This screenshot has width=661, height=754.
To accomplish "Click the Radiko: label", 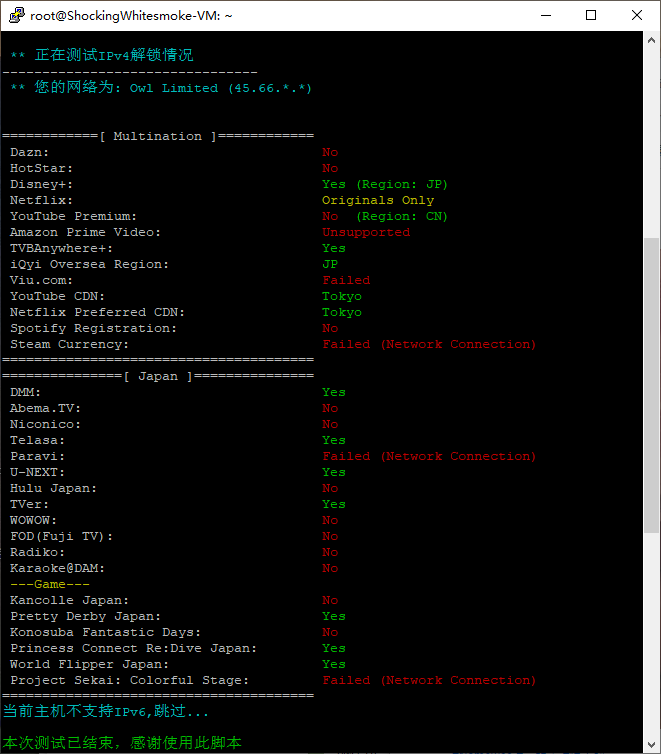I will 37,553.
